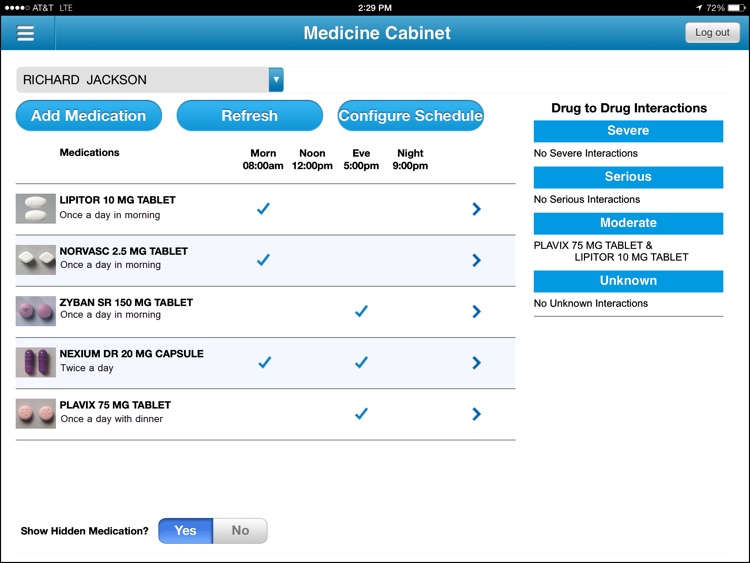Expand the Unknown interactions section
750x563 pixels.
[628, 281]
